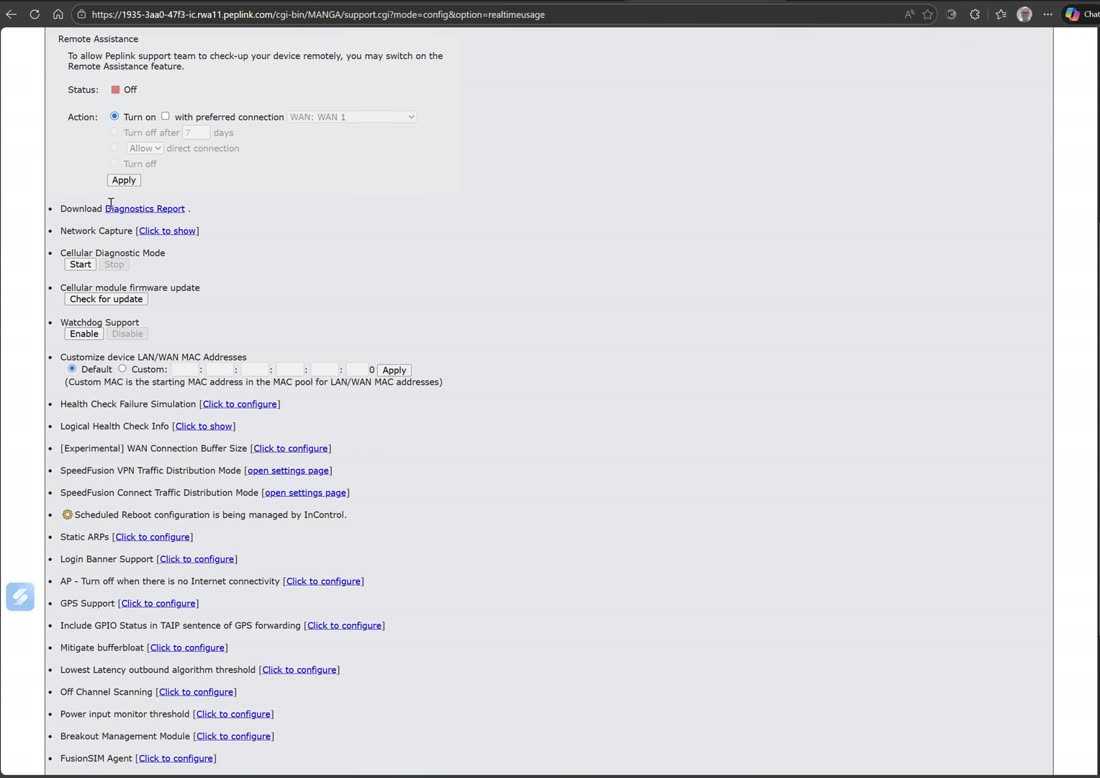This screenshot has height=778, width=1100.
Task: Show Logical Health Check Info
Action: point(203,426)
